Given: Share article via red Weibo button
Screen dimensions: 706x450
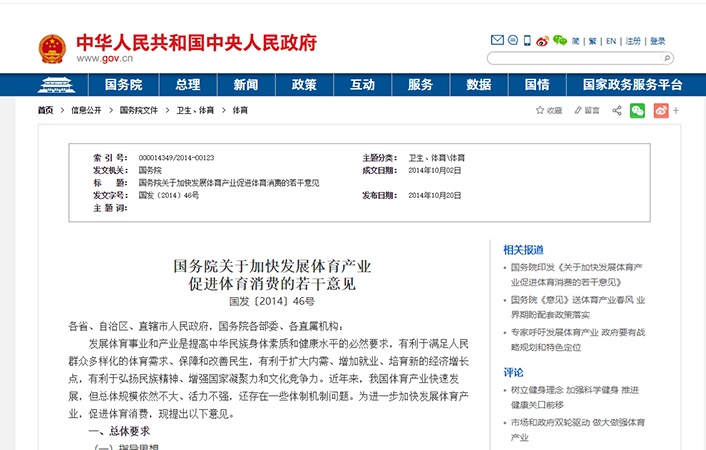Looking at the screenshot, I should coord(660,110).
